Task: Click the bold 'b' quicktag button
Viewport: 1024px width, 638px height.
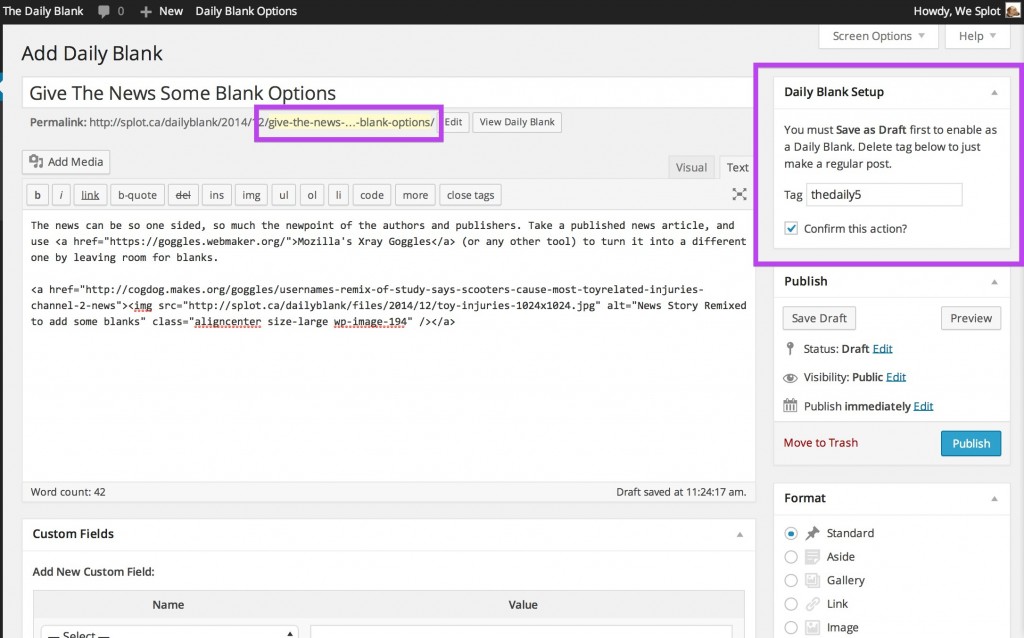Action: 37,195
